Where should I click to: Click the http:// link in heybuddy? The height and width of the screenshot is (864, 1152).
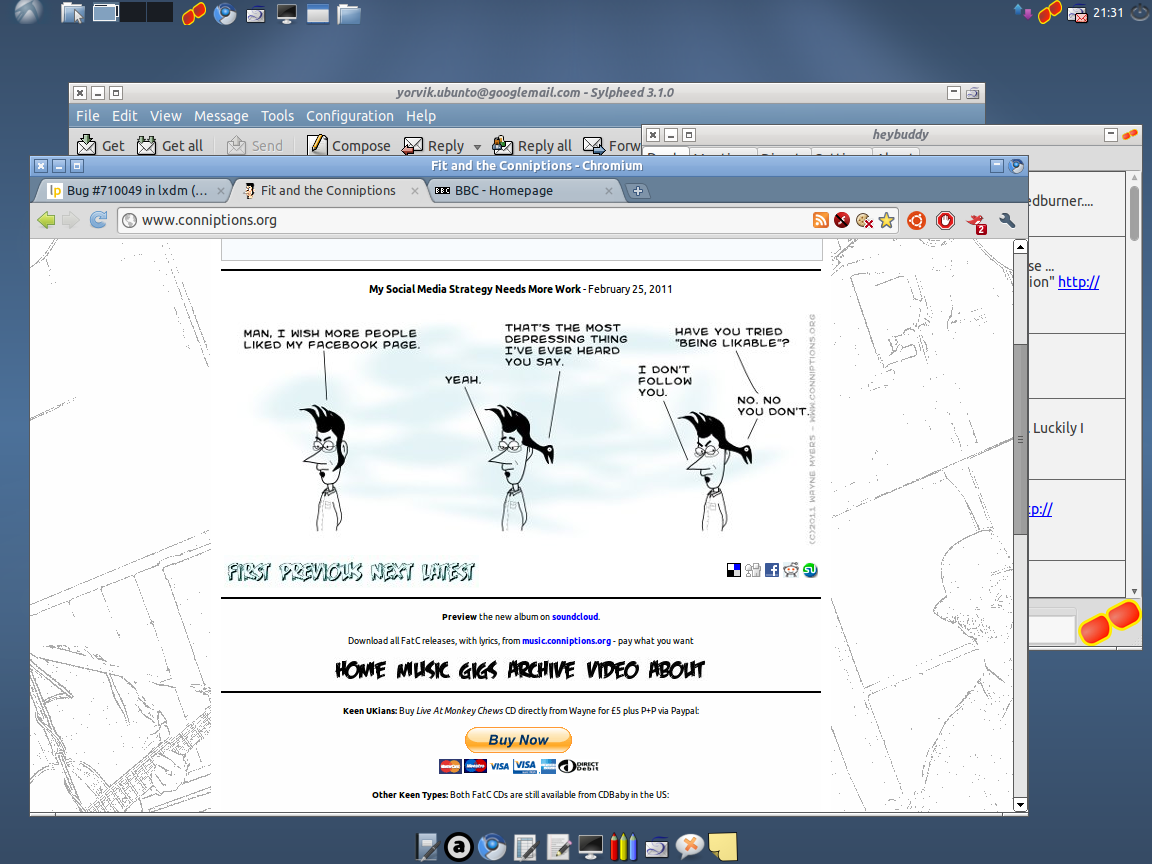point(1078,281)
